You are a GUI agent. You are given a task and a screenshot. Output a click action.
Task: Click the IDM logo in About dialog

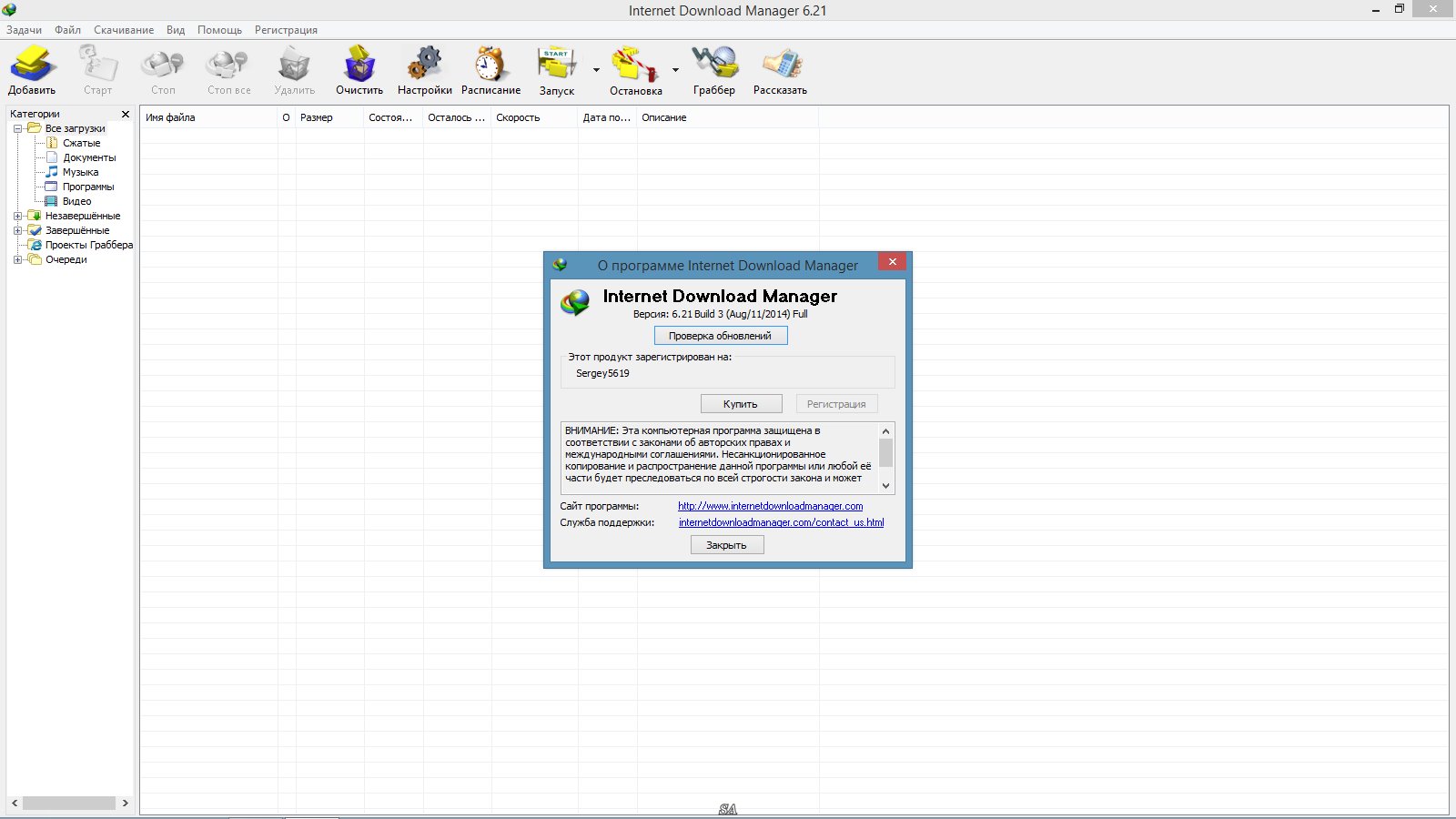(575, 302)
